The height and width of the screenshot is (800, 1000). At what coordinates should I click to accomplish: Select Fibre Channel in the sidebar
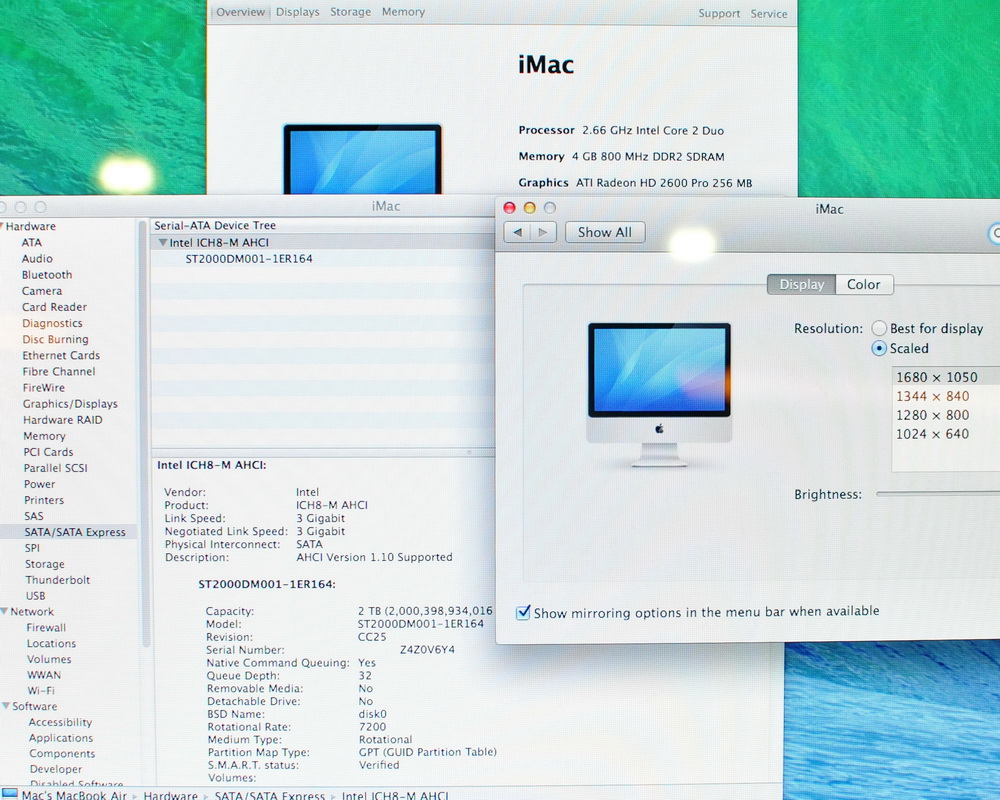coord(59,371)
